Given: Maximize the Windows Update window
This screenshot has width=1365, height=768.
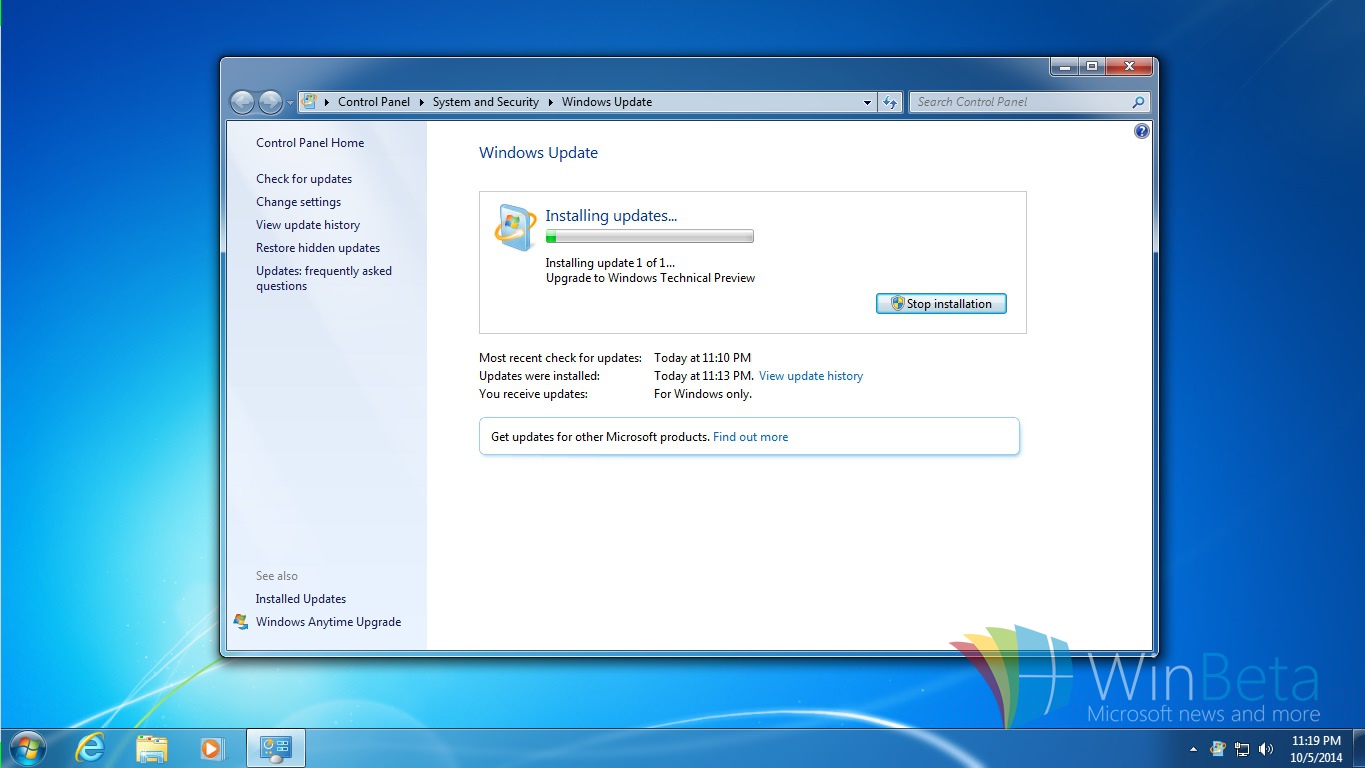Looking at the screenshot, I should (1091, 67).
